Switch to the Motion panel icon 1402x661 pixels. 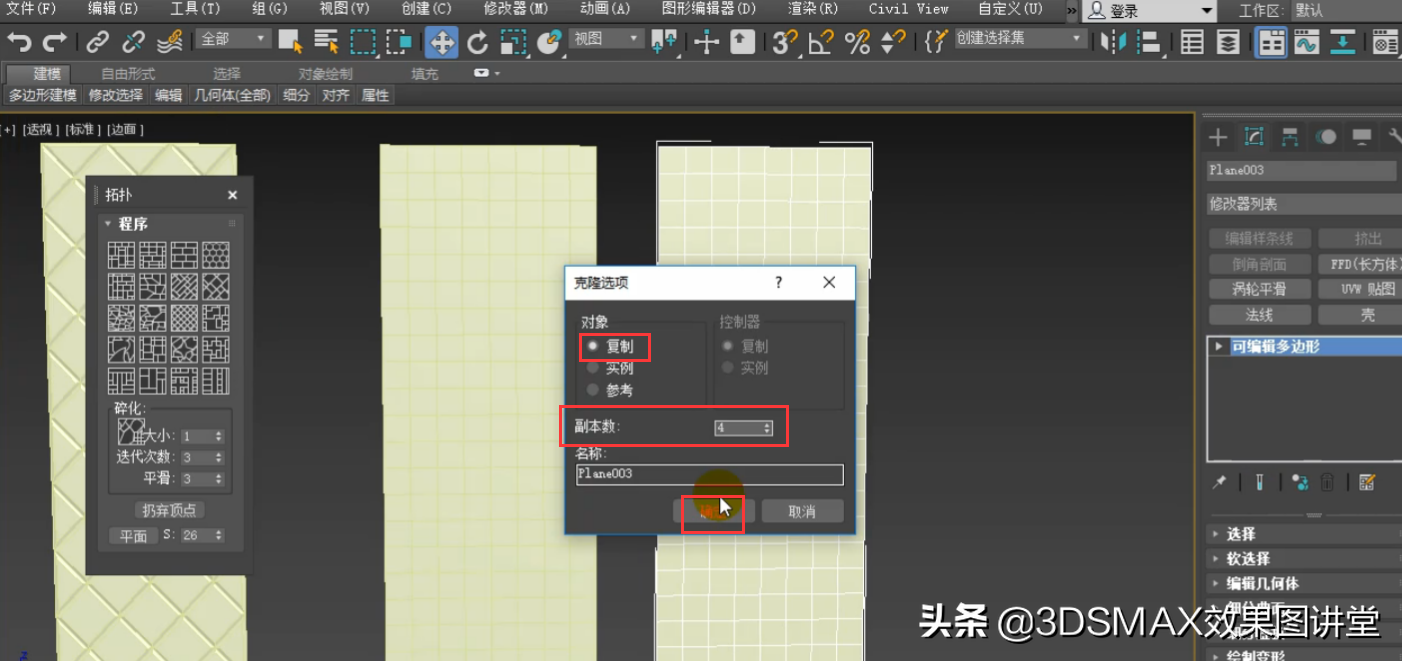pos(1326,137)
